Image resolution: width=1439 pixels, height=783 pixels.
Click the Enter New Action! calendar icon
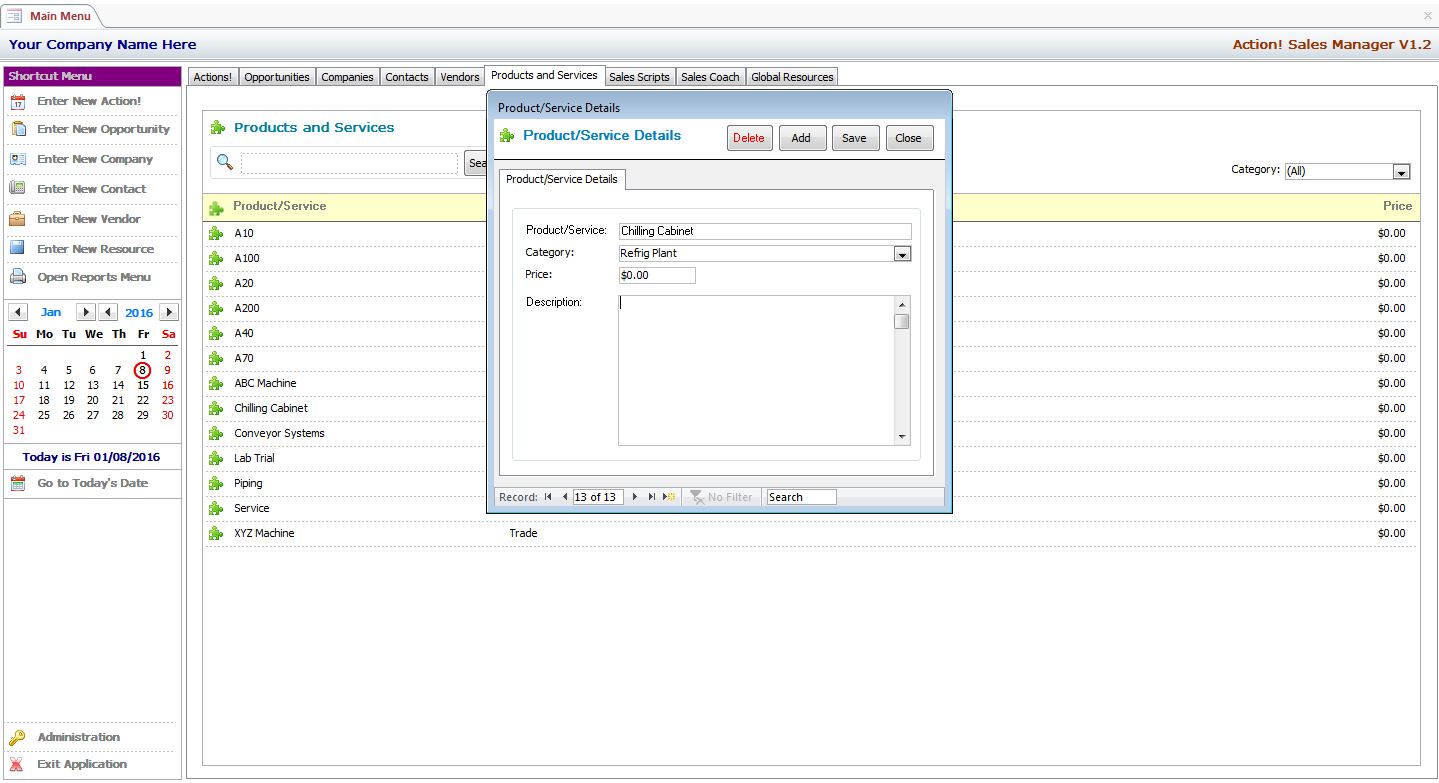17,101
